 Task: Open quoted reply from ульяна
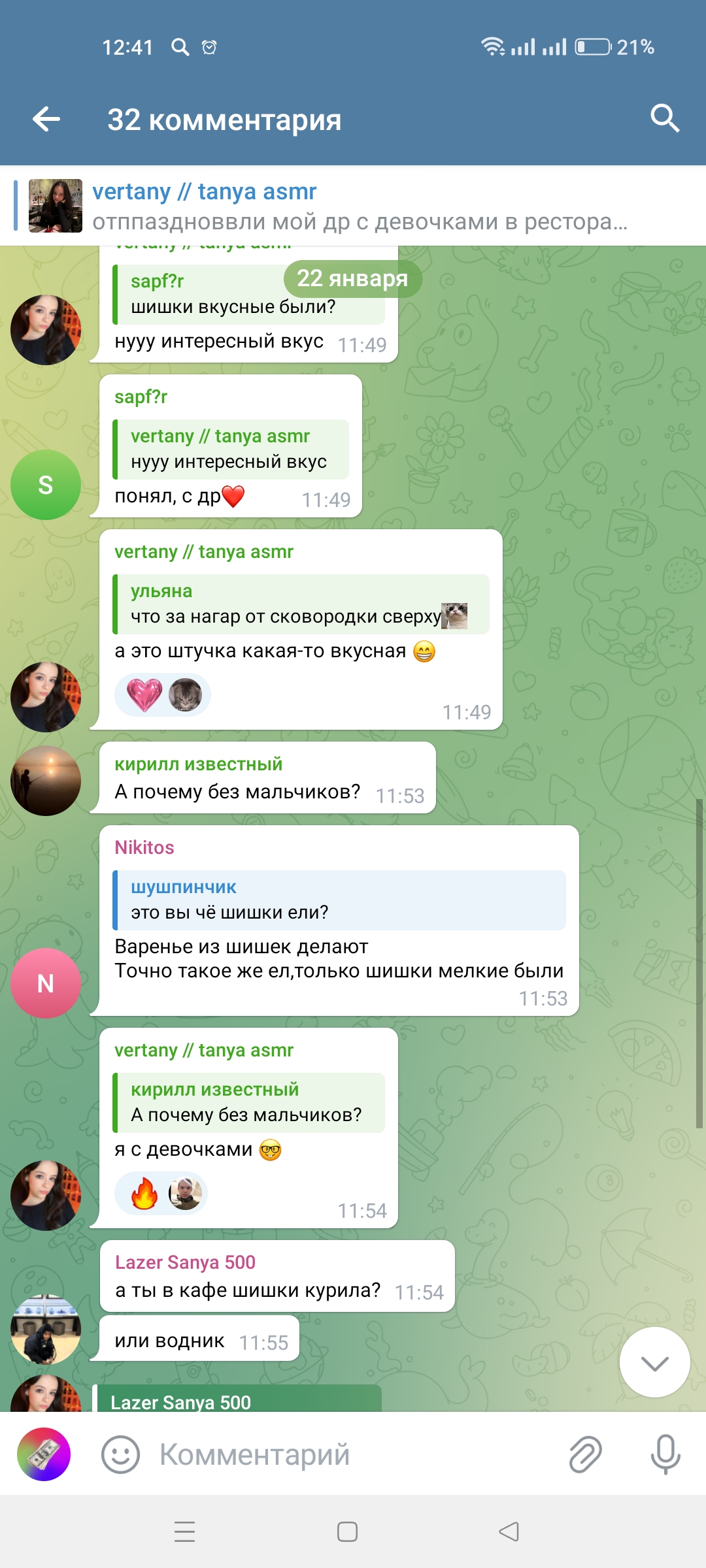[301, 604]
